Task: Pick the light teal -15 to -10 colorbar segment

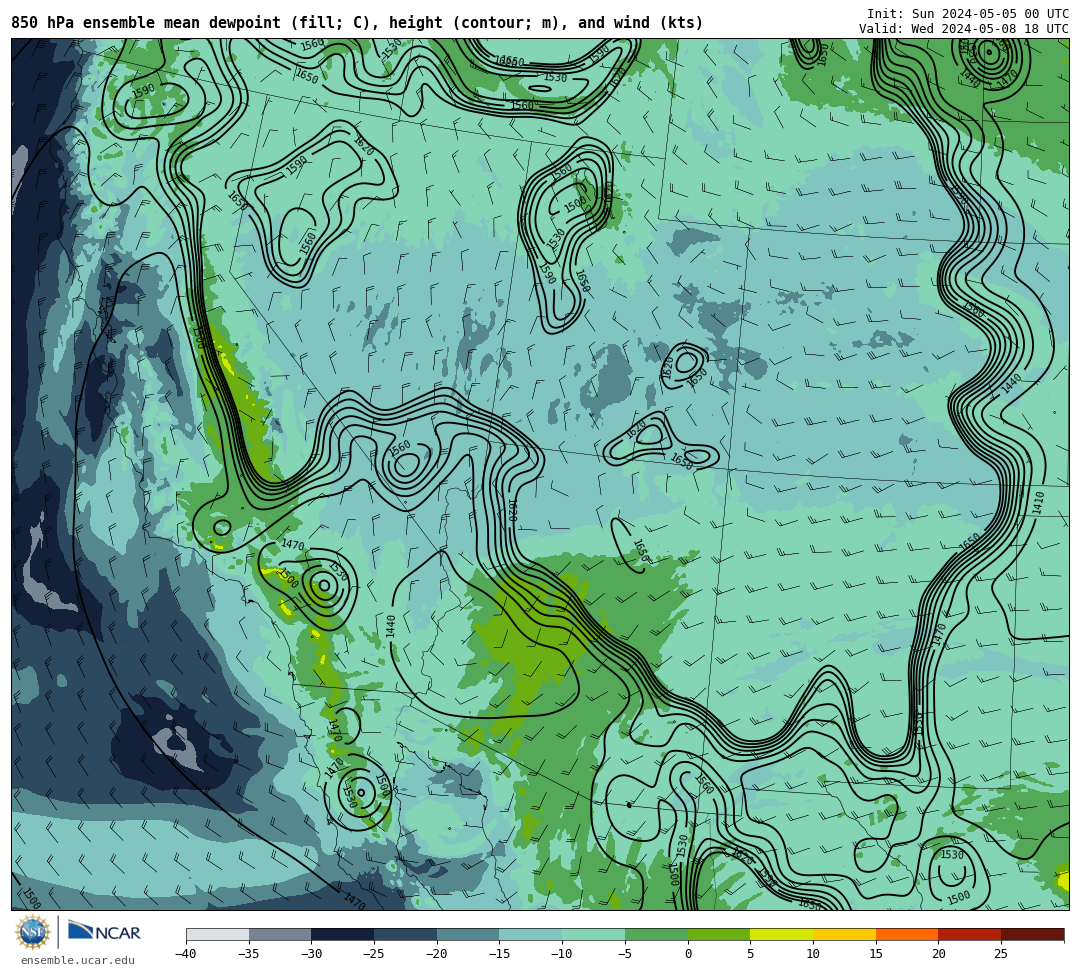Action: coord(531,934)
